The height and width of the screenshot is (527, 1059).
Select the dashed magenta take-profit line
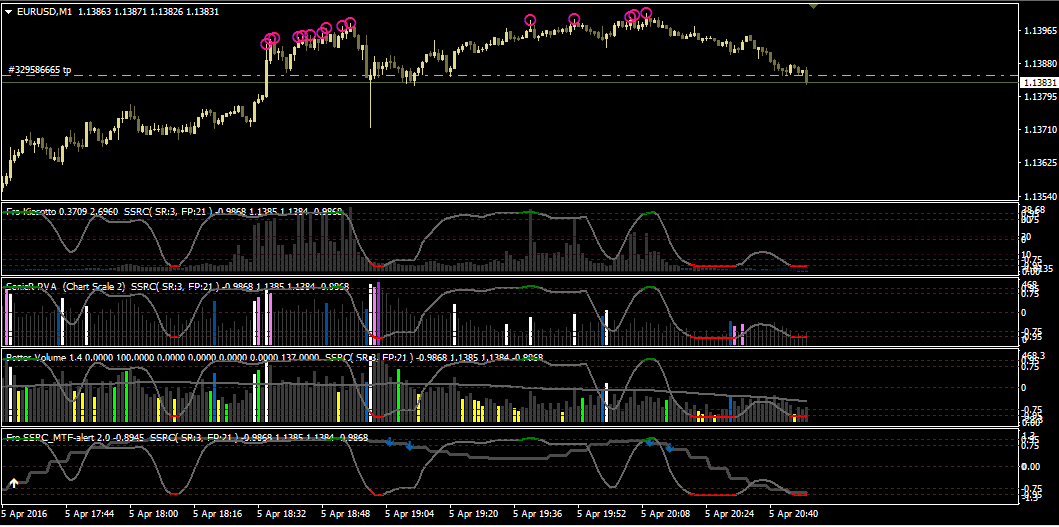point(508,76)
